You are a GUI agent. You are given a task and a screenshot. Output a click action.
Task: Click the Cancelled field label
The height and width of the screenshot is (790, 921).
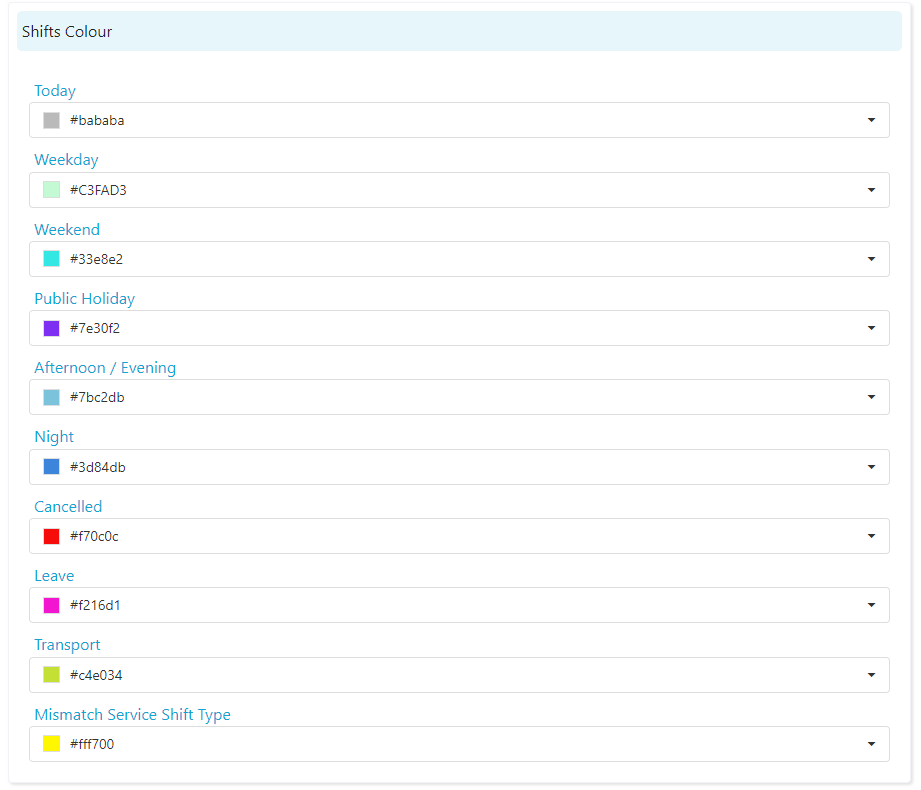68,507
